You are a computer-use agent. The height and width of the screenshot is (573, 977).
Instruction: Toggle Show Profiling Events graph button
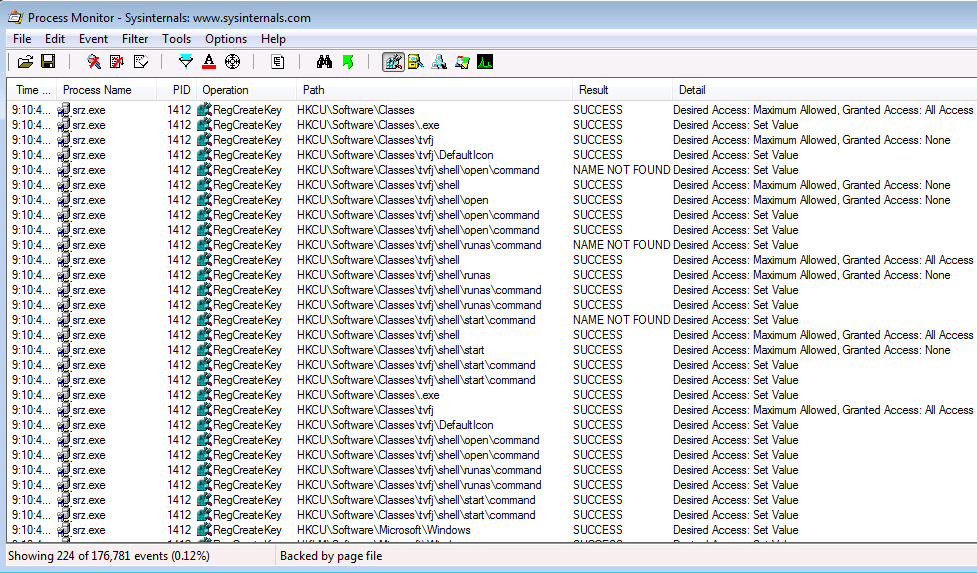pos(485,62)
